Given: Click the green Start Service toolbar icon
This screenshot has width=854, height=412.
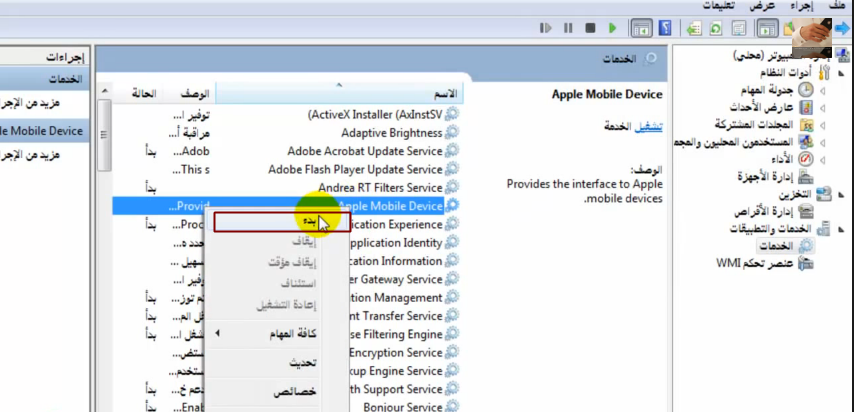Looking at the screenshot, I should pos(612,28).
